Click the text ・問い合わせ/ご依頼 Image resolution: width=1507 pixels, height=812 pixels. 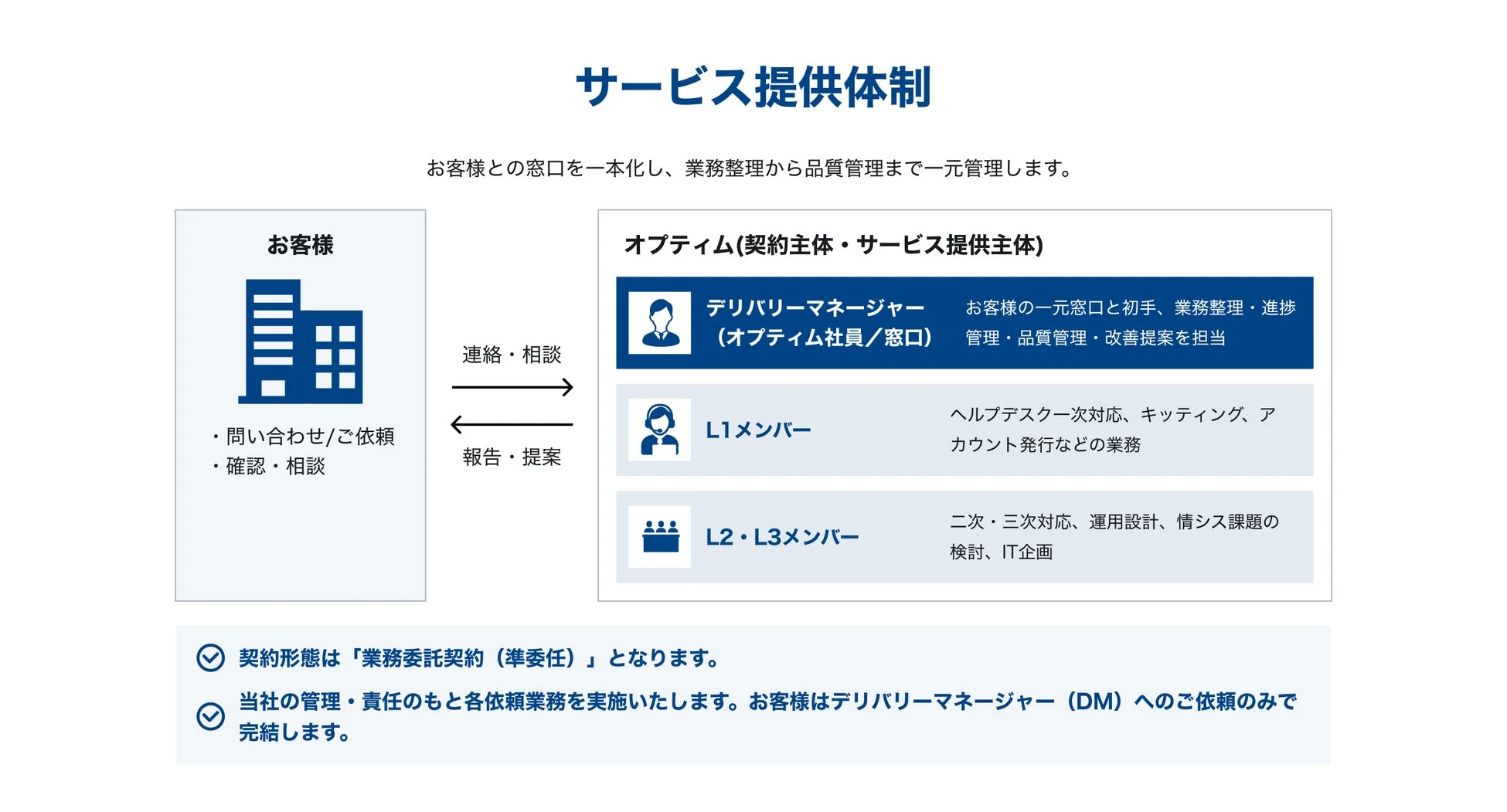pos(302,437)
